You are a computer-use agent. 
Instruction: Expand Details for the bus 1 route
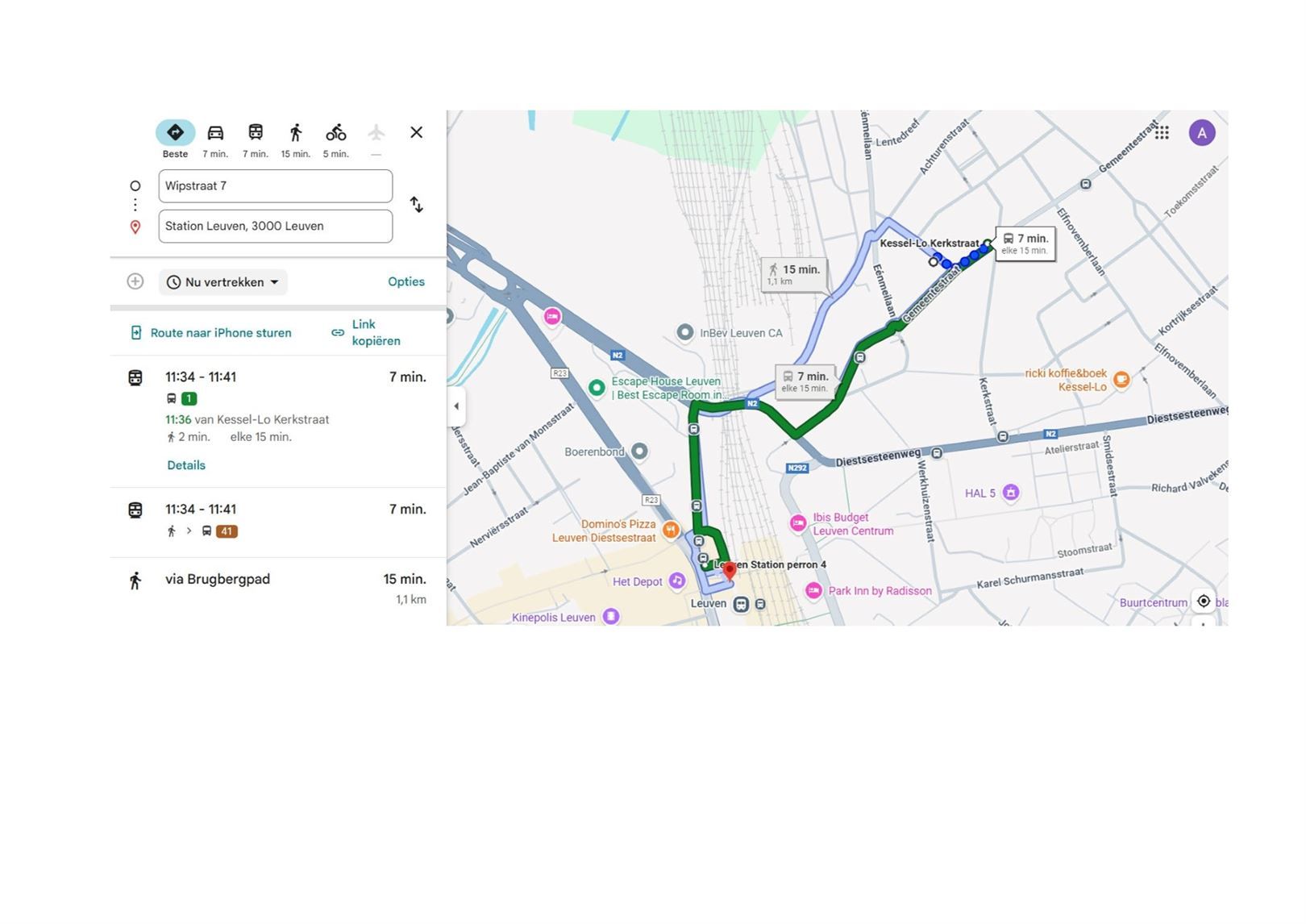pyautogui.click(x=186, y=465)
